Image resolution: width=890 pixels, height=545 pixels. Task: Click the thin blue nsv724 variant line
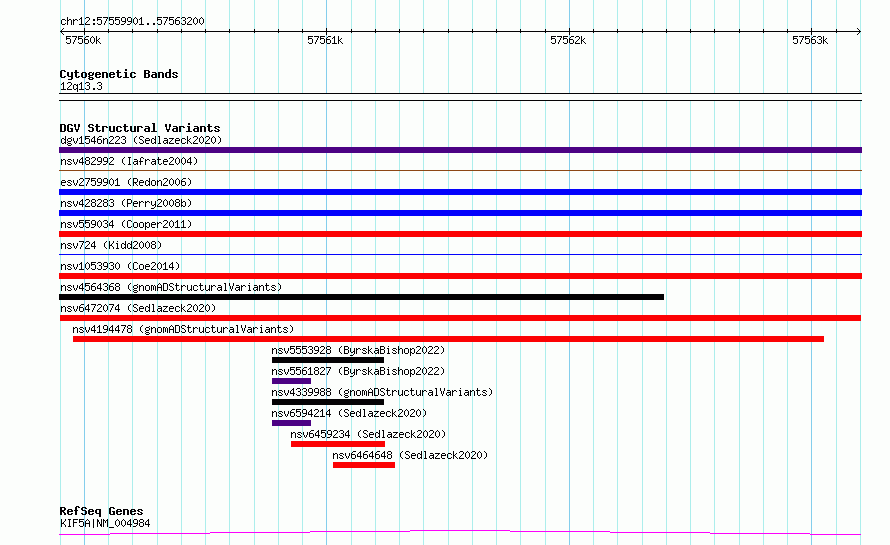[x=460, y=254]
